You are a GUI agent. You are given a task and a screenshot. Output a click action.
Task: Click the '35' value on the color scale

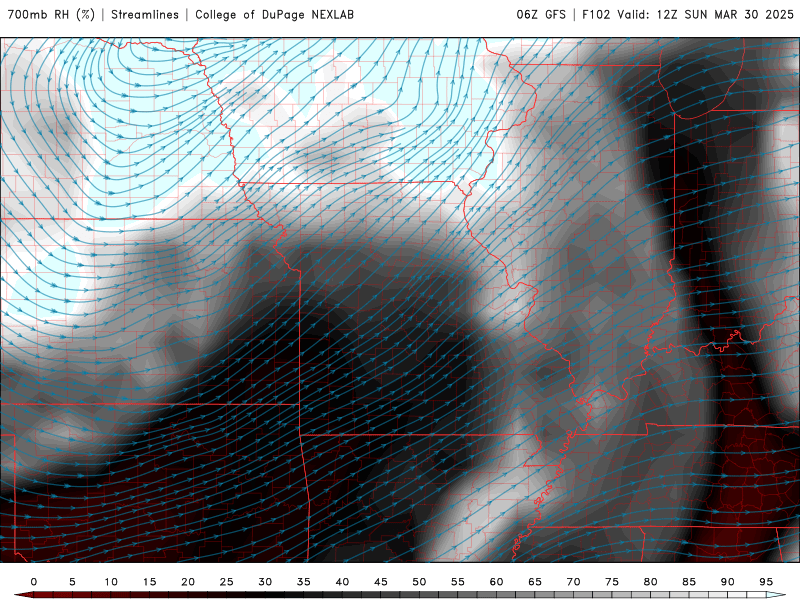point(304,582)
